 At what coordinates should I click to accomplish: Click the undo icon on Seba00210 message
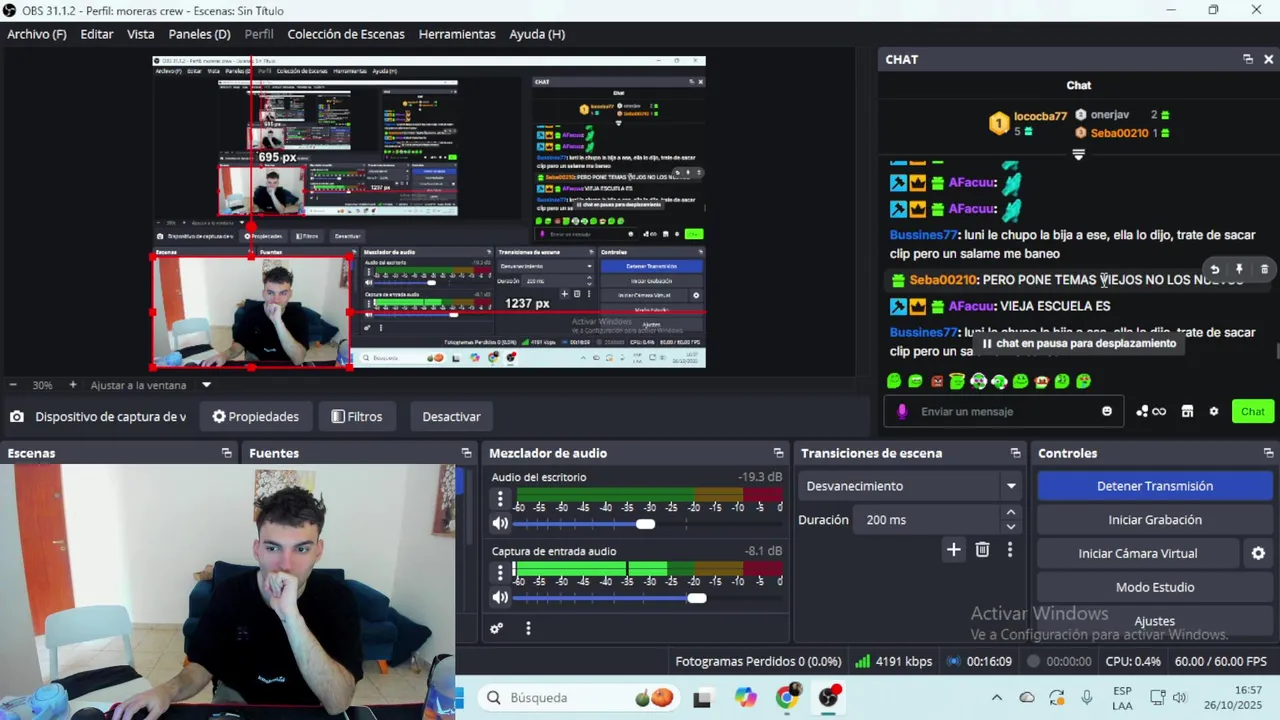[x=1214, y=269]
